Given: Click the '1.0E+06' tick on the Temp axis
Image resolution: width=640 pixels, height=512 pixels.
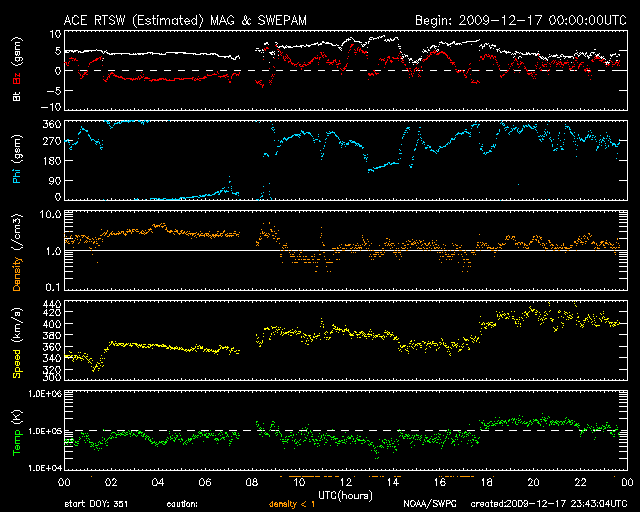Looking at the screenshot, I should point(45,394).
